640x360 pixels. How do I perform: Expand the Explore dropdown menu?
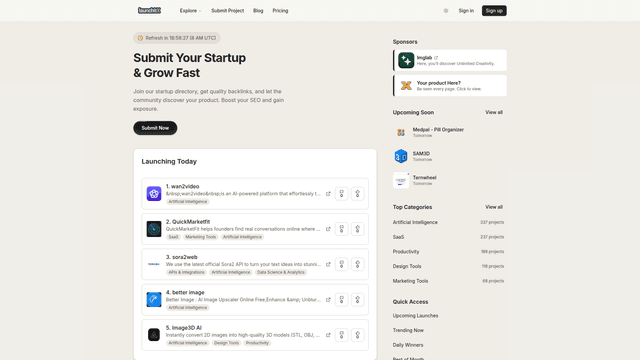pos(190,11)
